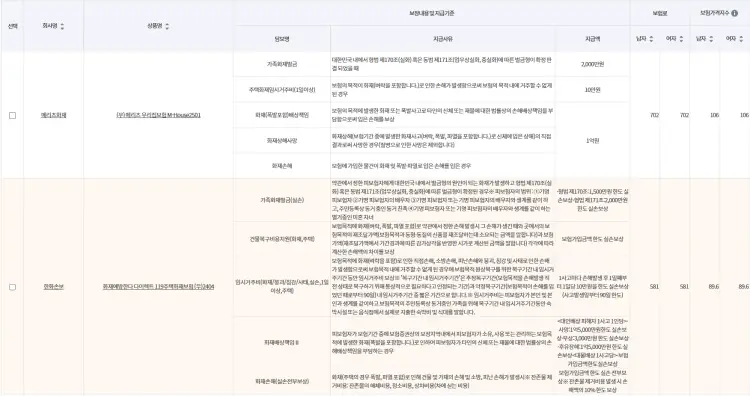Select the 건물복구비용지원(화재,주택) coverage cell
Viewport: 750px width, 396px height.
point(282,239)
